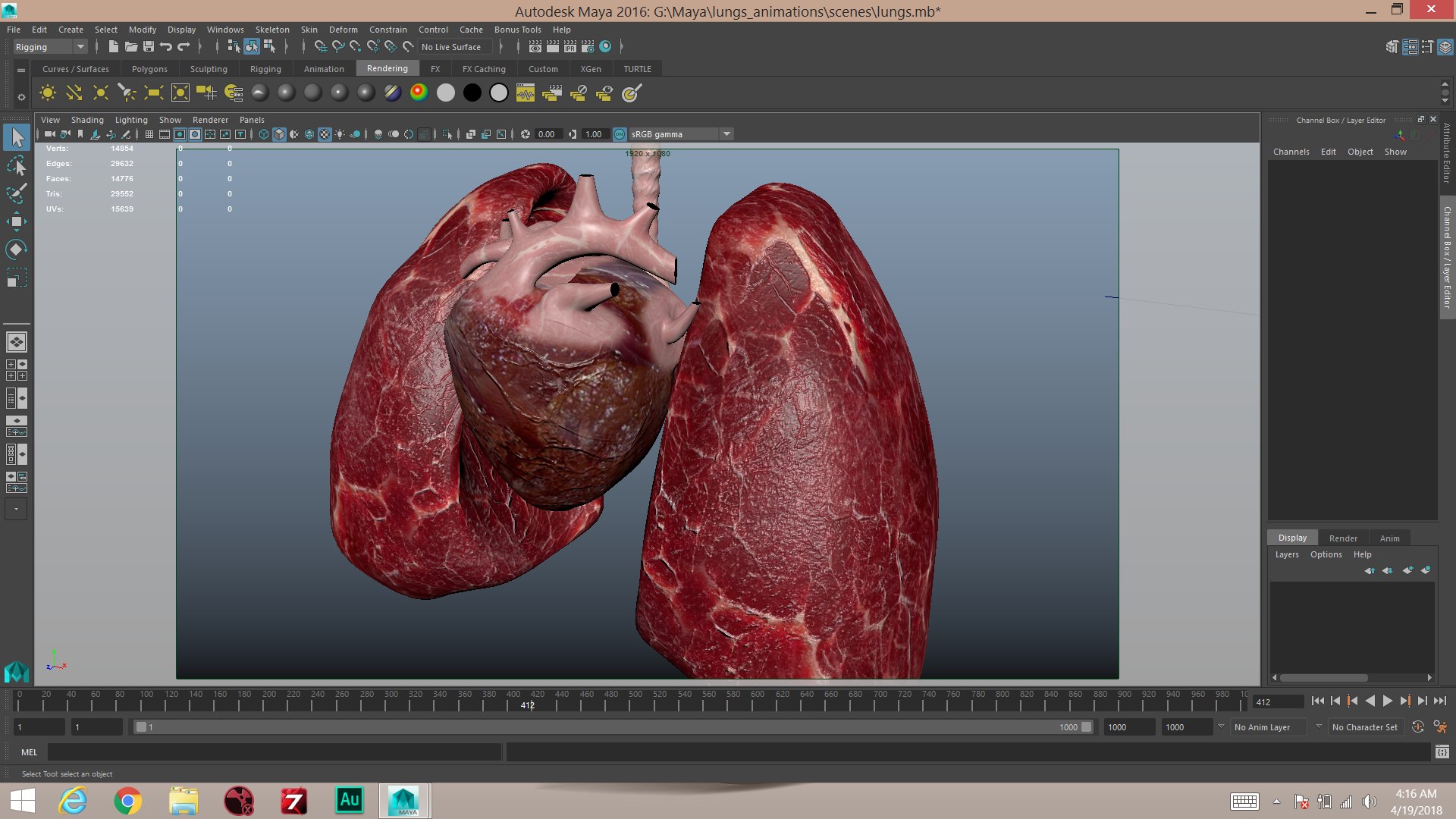Open the Script Editor button
This screenshot has height=819, width=1456.
1442,752
